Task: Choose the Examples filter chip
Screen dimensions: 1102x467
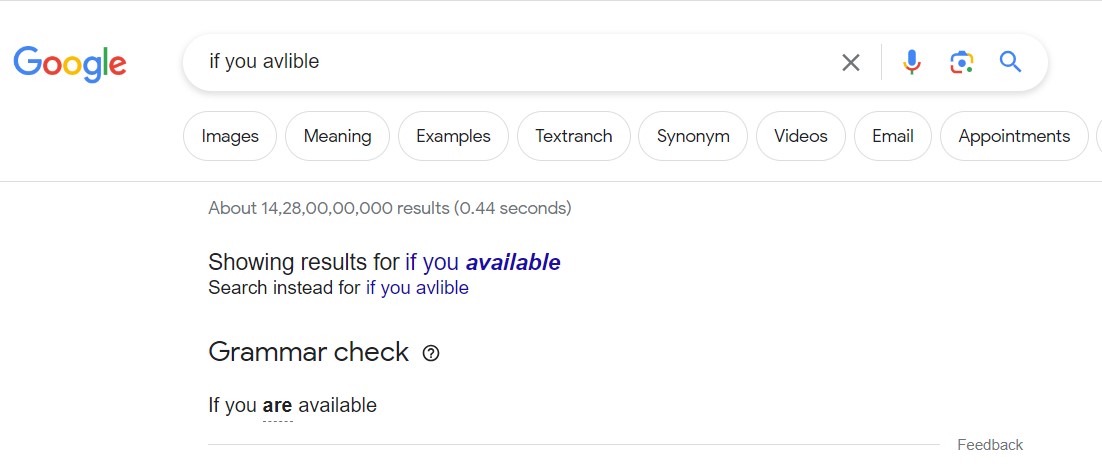Action: [x=453, y=136]
